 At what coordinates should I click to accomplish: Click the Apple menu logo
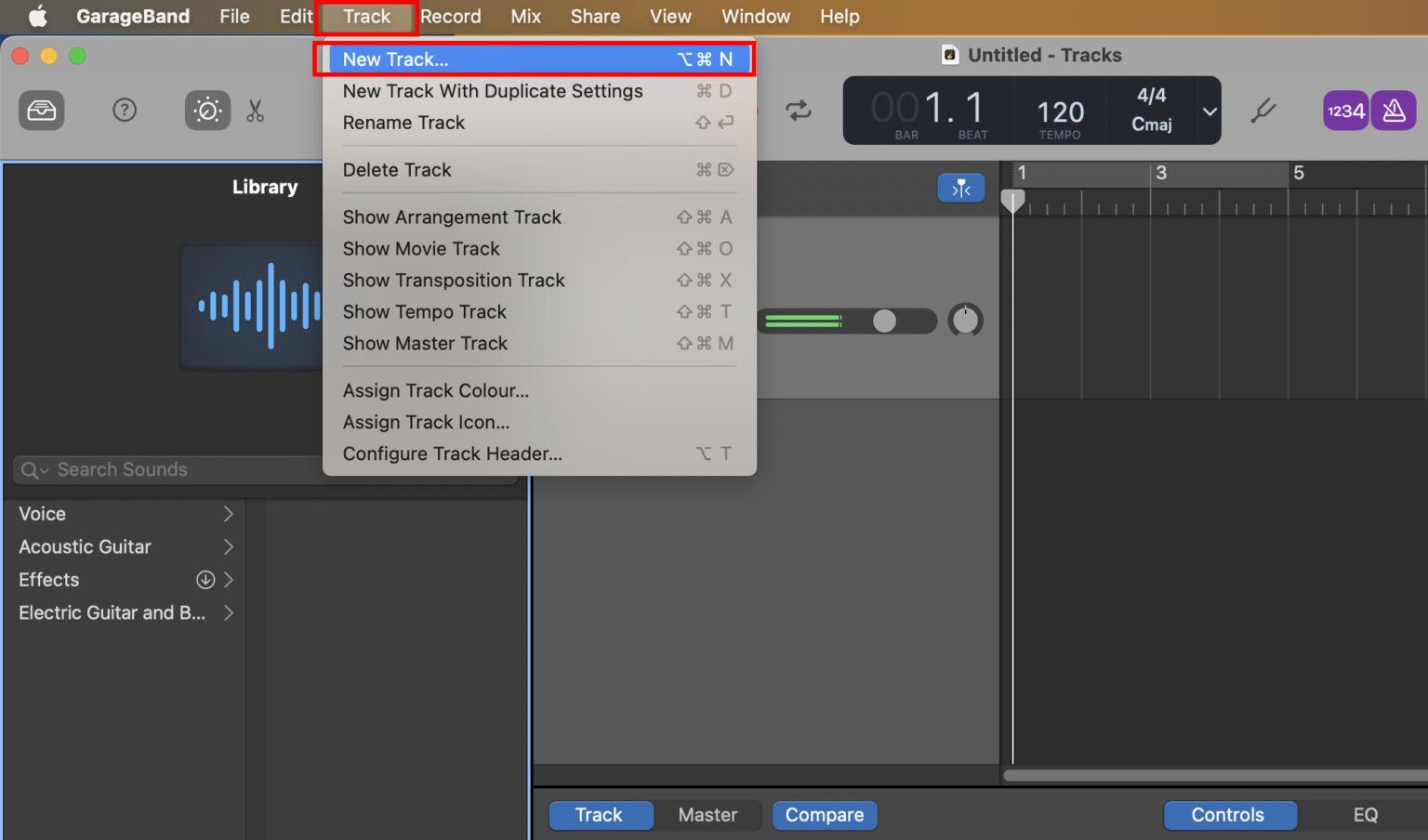tap(38, 16)
